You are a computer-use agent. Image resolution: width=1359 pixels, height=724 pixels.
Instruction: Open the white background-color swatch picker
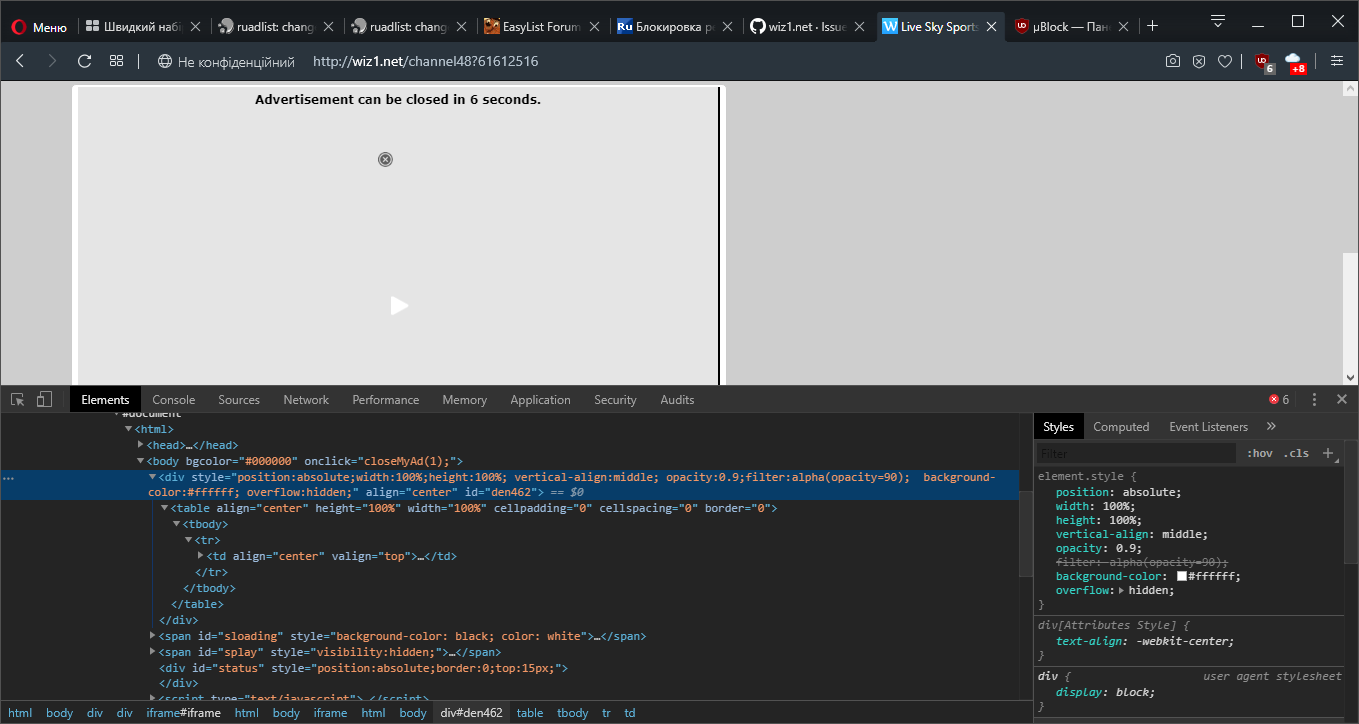[1182, 576]
